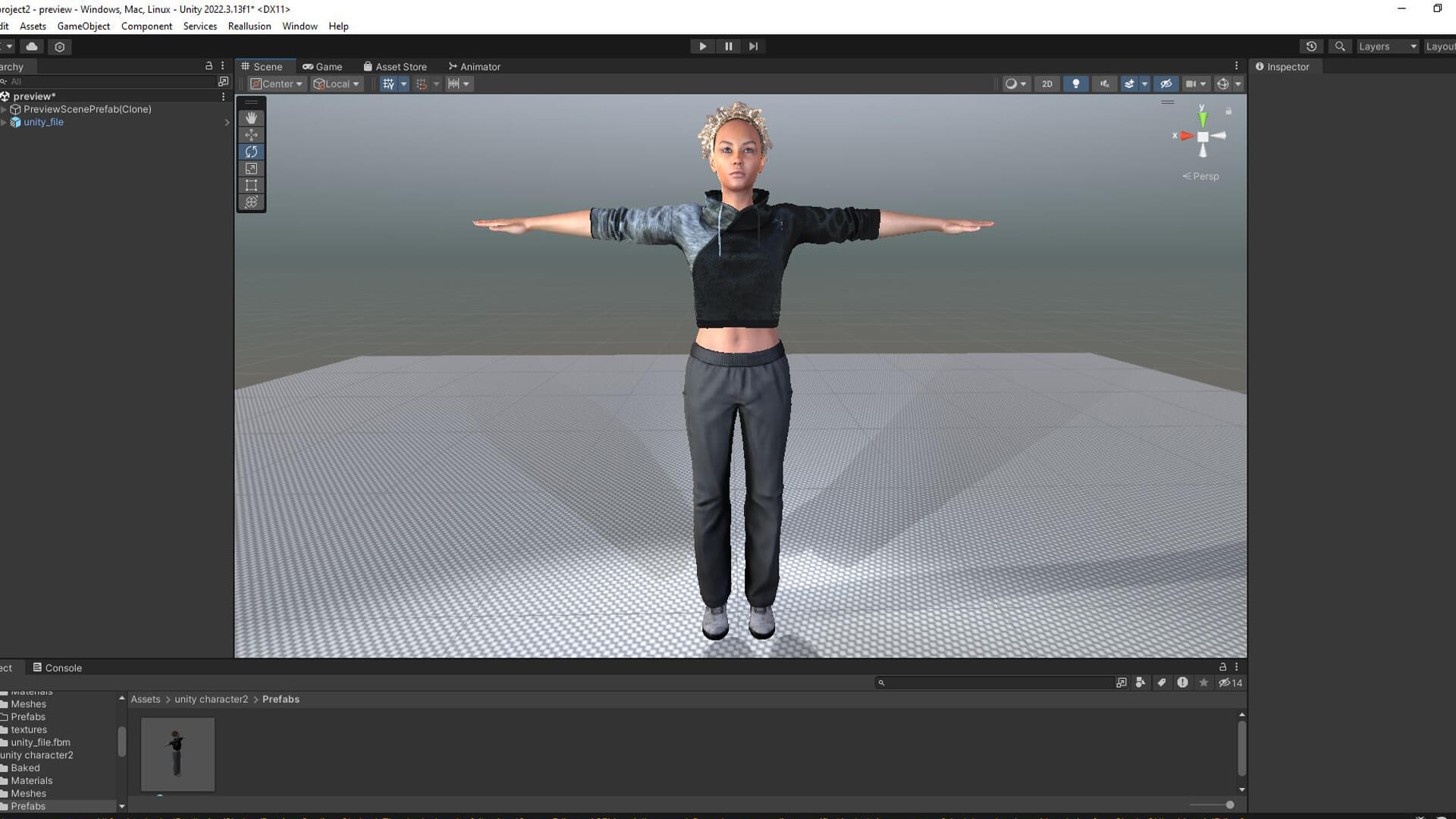
Task: Toggle hidden objects scene visibility
Action: tap(1166, 84)
